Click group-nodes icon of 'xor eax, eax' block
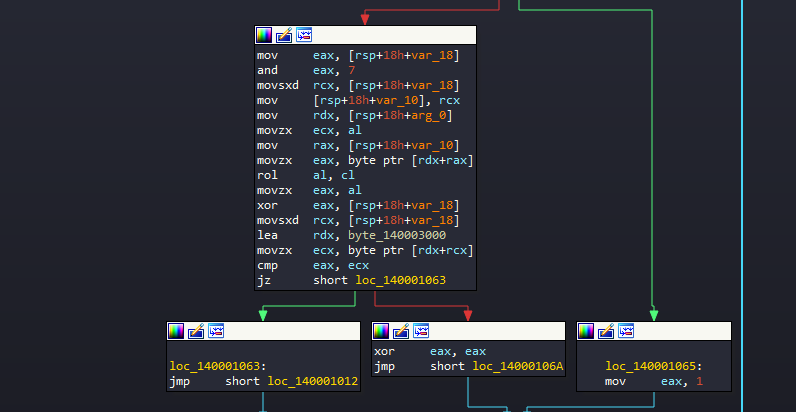 (421, 331)
